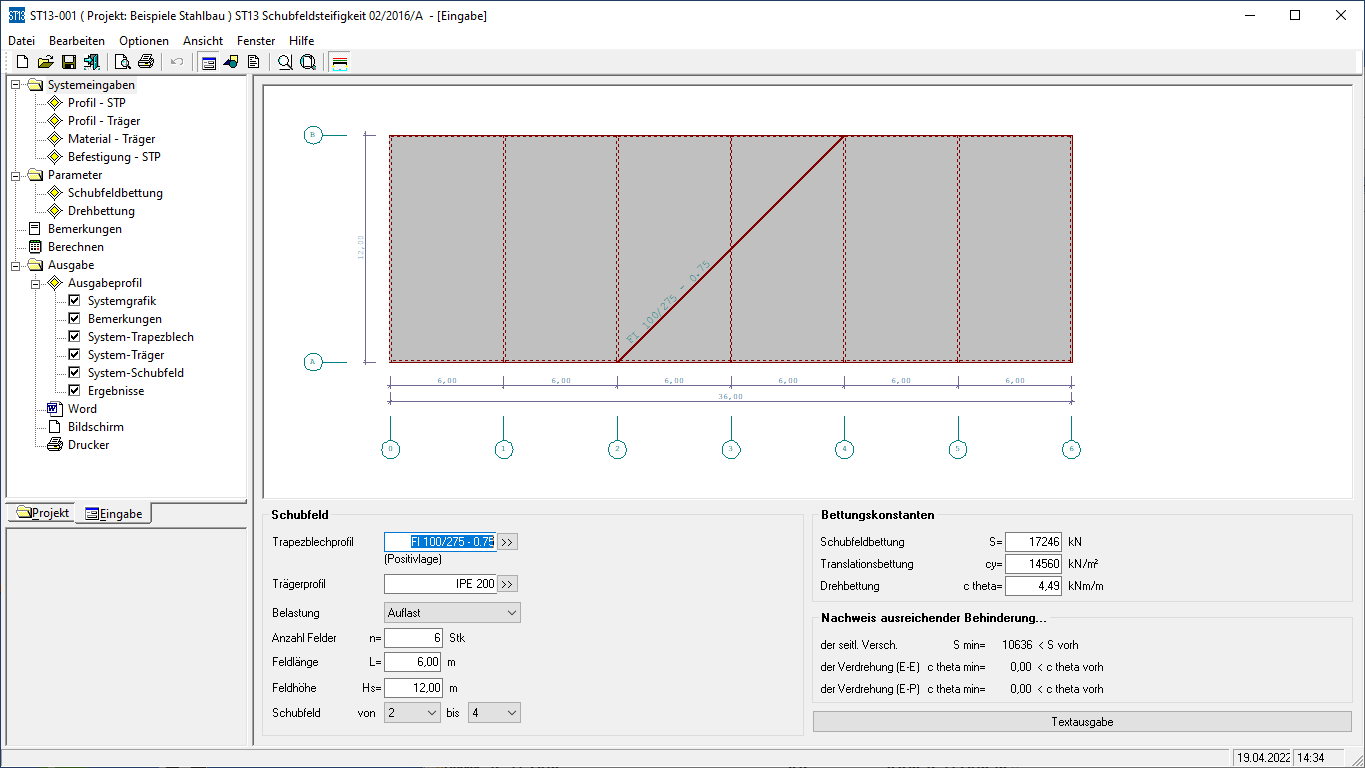Screen dimensions: 1365x768
Task: Click the notes icon beside tree entry Bemerkungen
Action: click(35, 229)
